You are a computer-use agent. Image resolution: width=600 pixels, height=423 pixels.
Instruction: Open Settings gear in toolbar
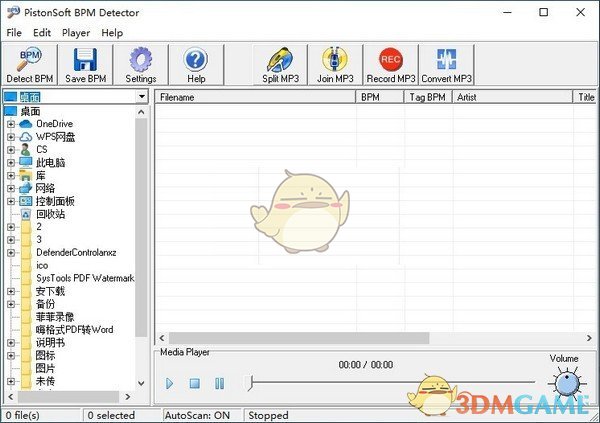coord(141,65)
